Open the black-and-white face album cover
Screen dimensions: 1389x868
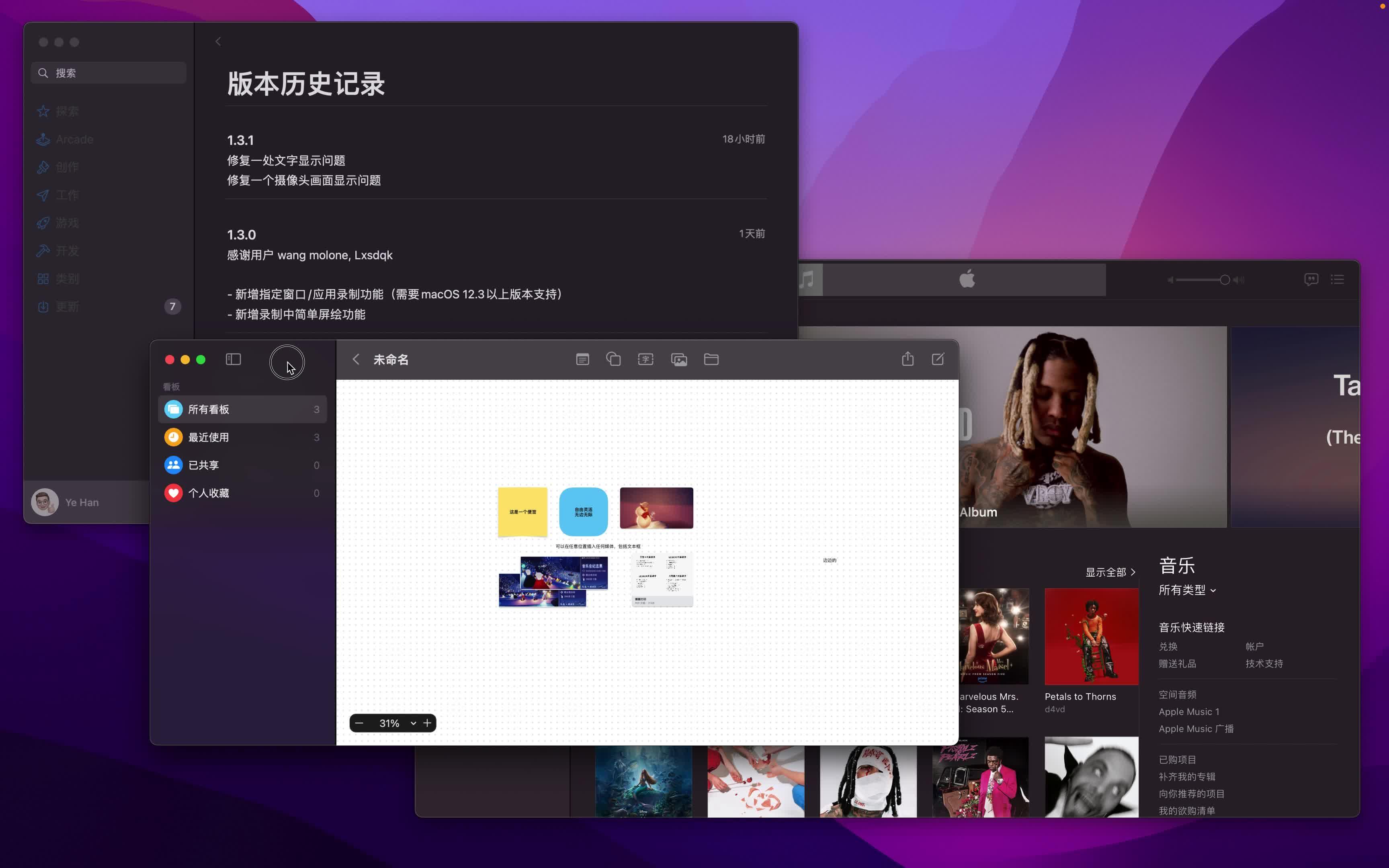1091,777
